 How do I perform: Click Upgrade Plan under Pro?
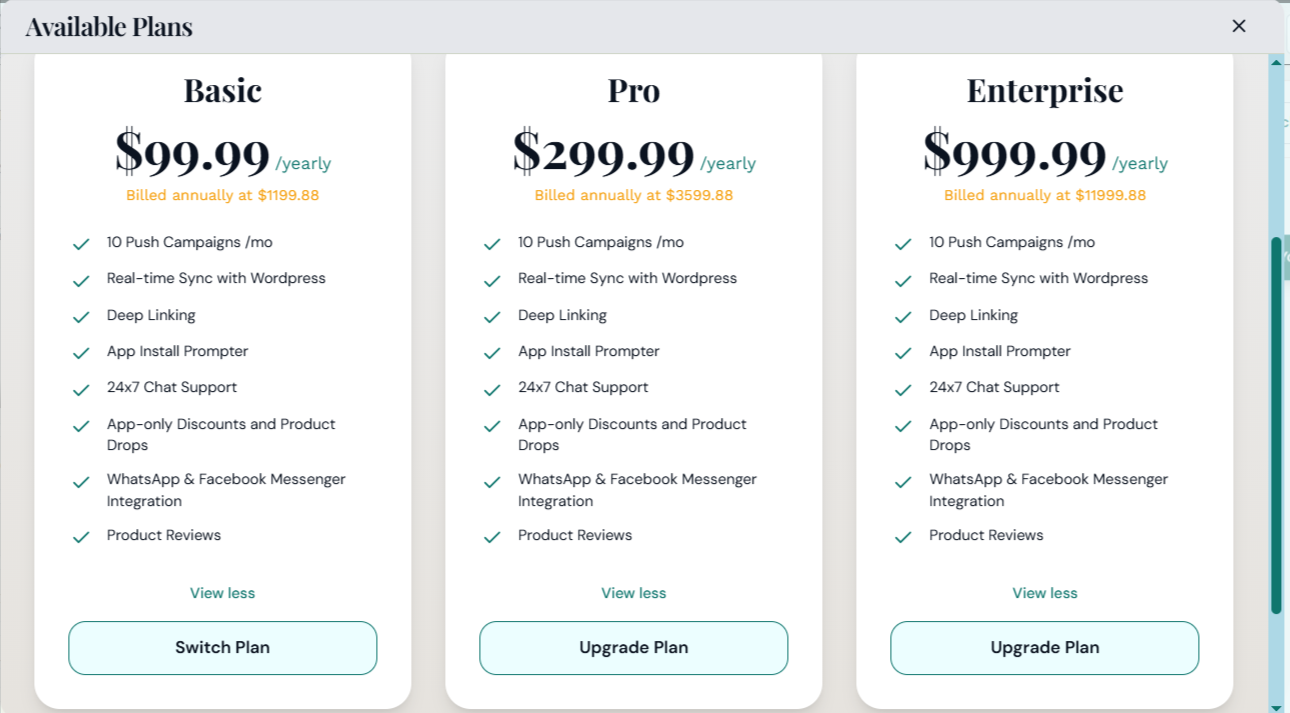[633, 648]
